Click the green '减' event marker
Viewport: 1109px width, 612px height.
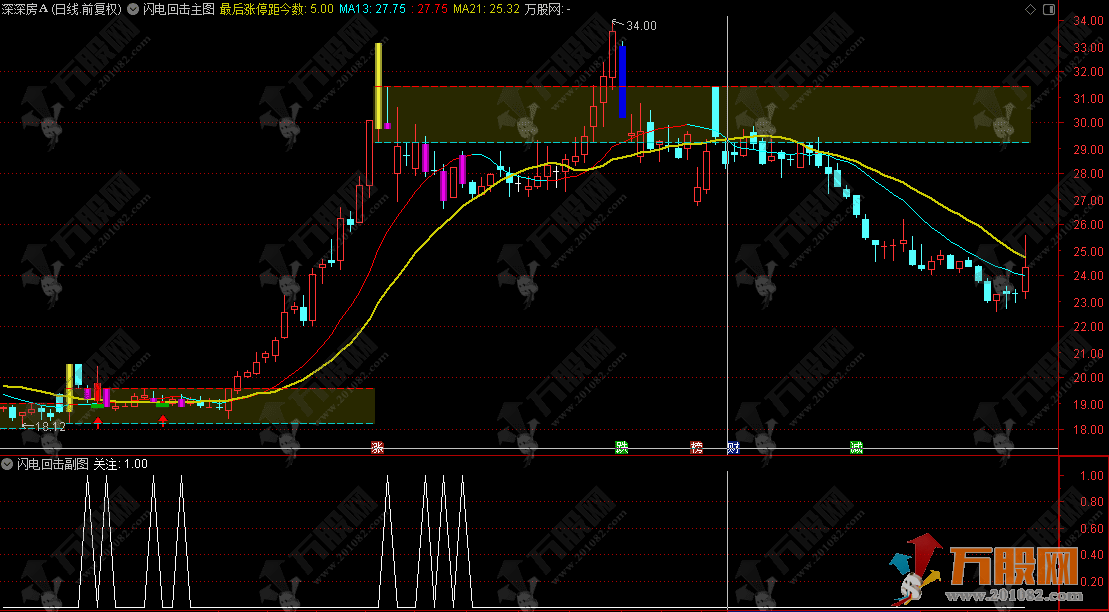pos(856,447)
